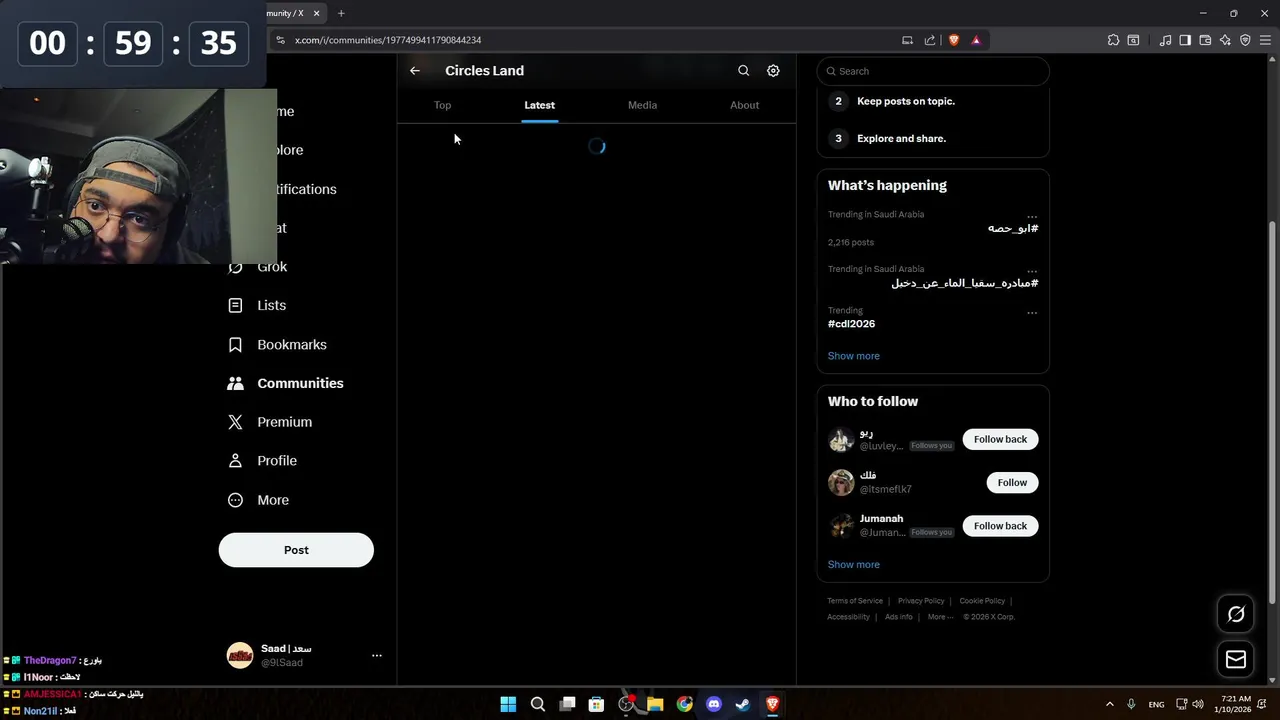
Task: Click the X search input field
Action: pos(933,71)
